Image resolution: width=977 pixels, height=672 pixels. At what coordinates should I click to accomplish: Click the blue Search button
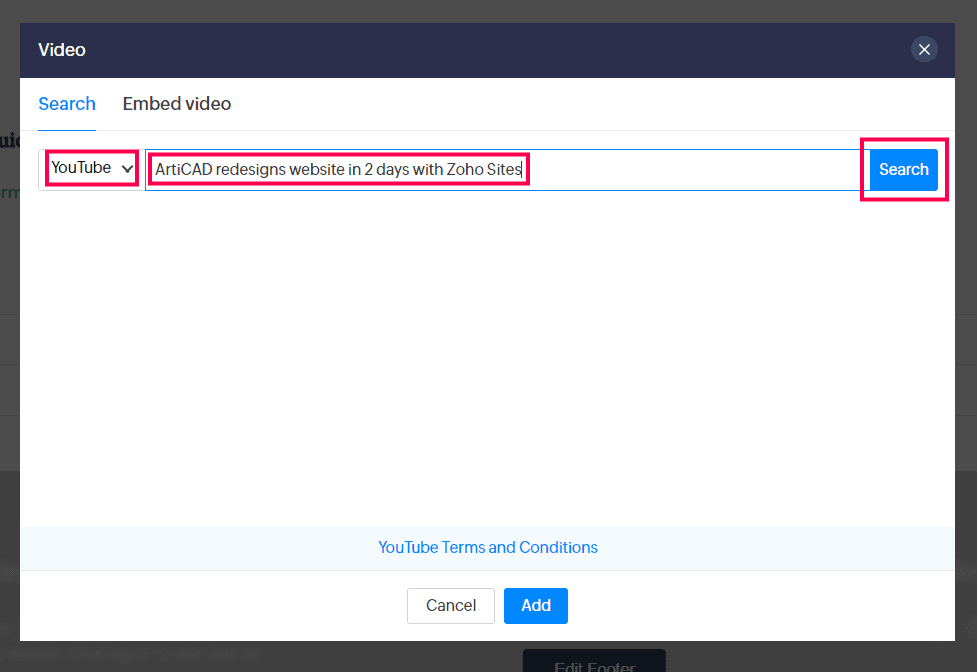903,169
